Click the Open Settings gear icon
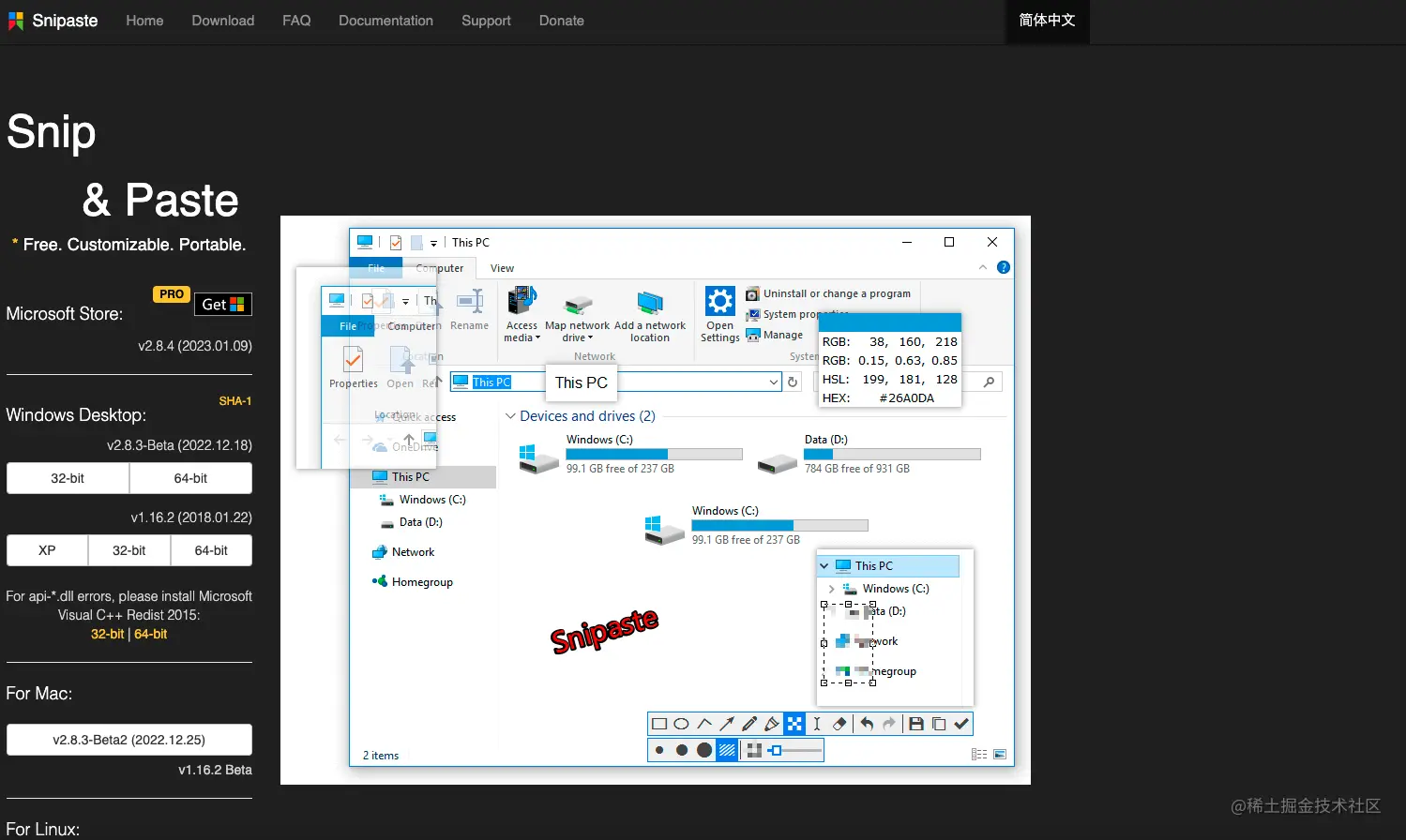Screen dimensions: 1406x840 [x=720, y=301]
